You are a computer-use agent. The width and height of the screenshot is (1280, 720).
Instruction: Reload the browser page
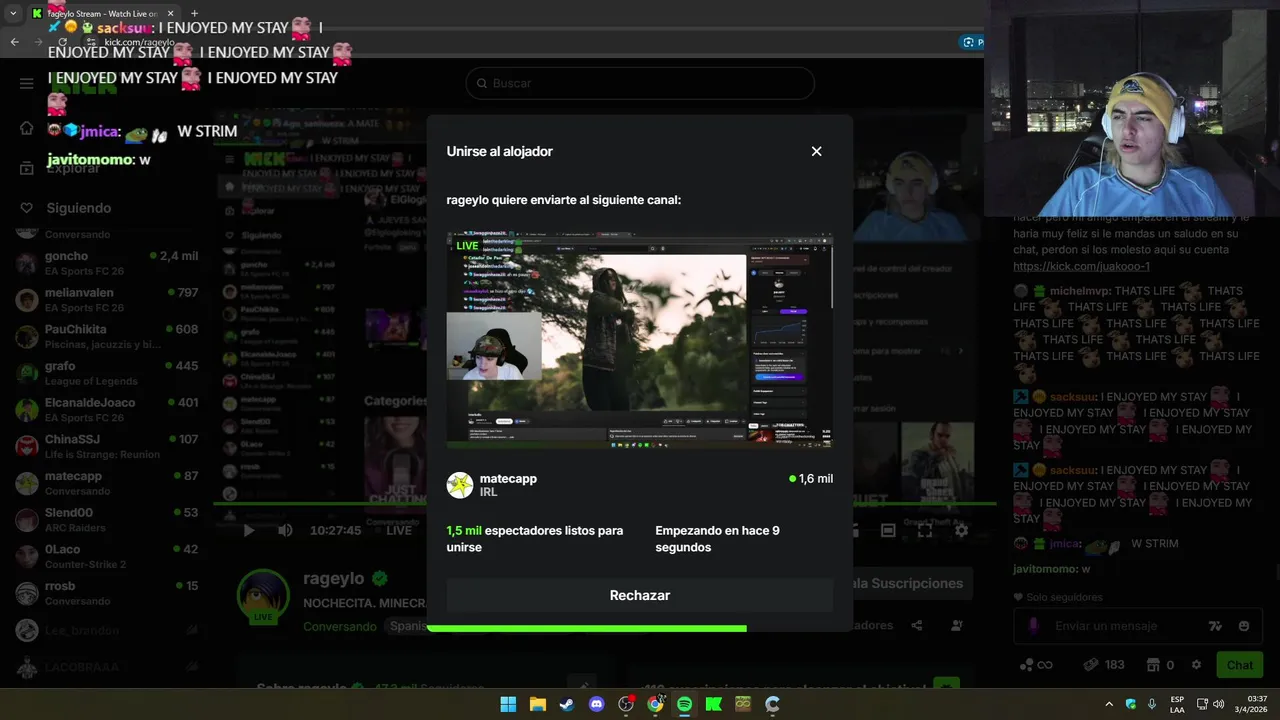click(62, 42)
